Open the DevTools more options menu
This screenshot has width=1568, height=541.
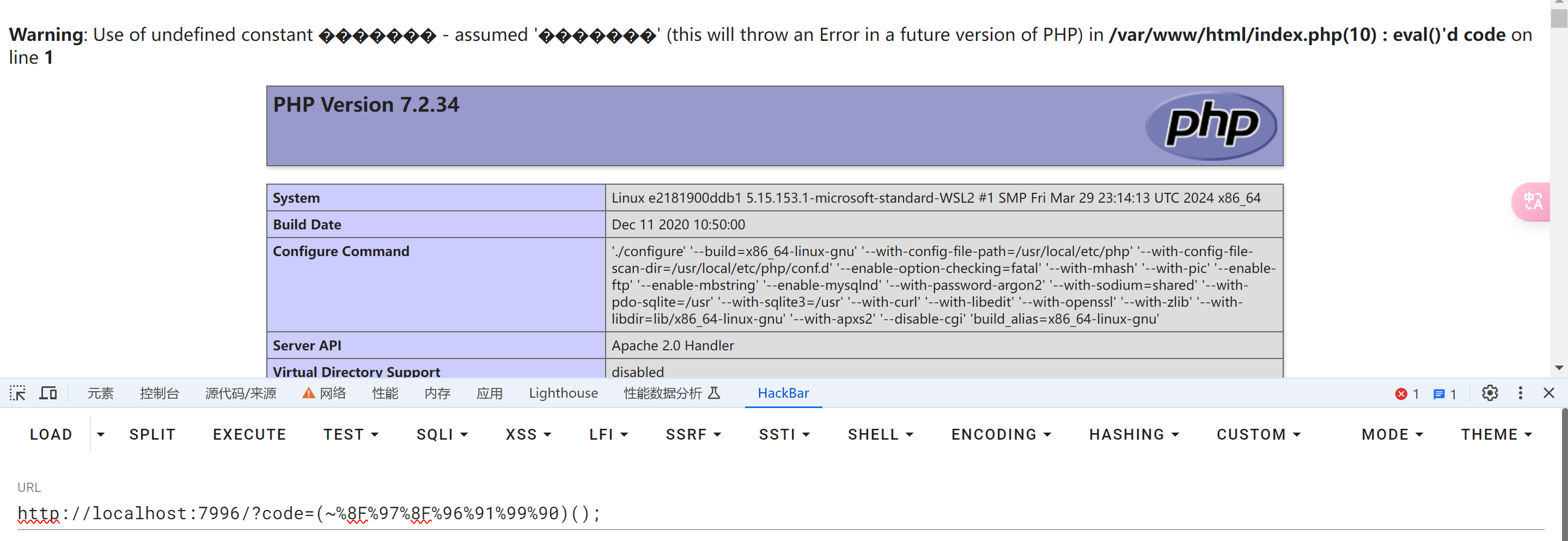[x=1520, y=393]
